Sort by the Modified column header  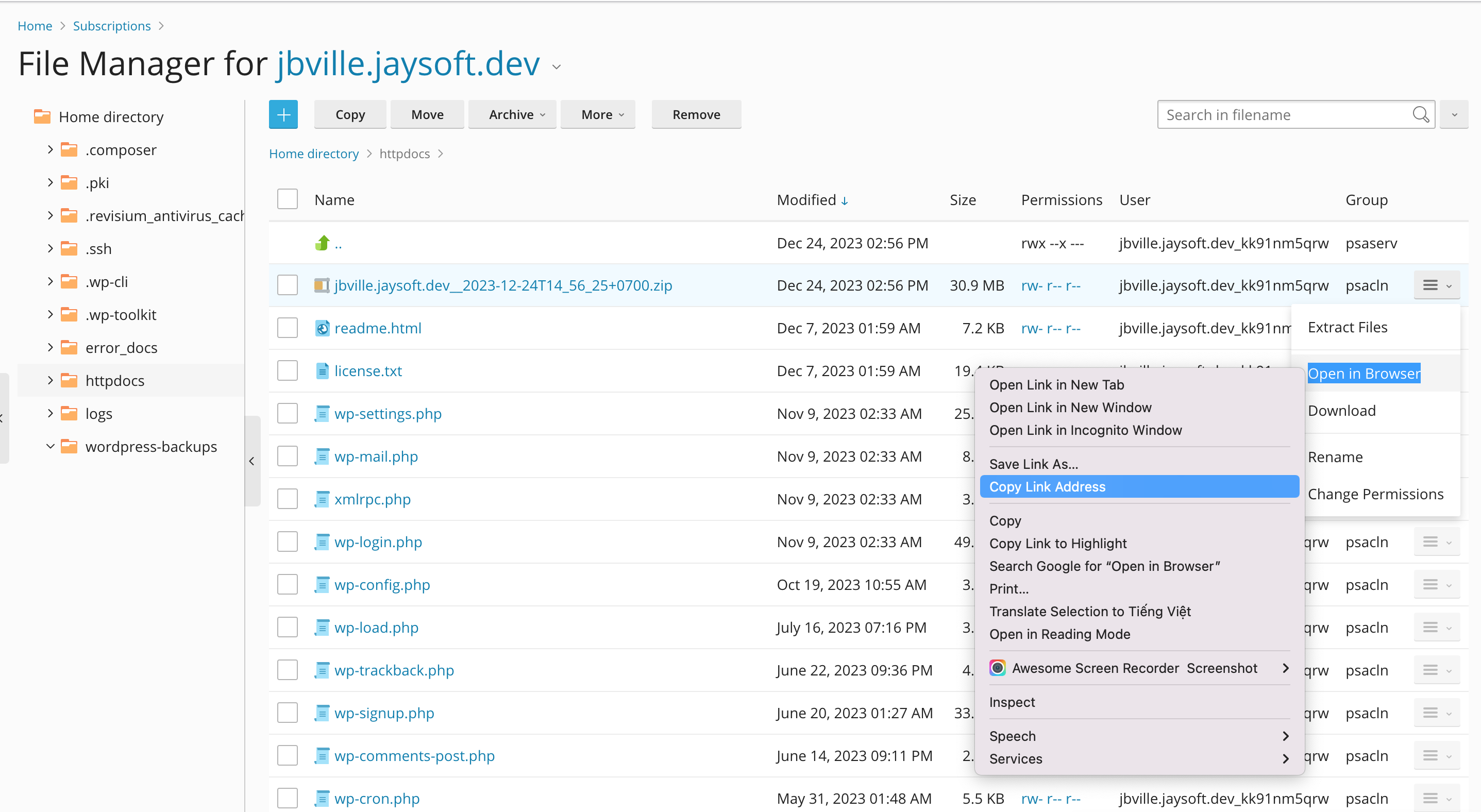click(x=806, y=200)
